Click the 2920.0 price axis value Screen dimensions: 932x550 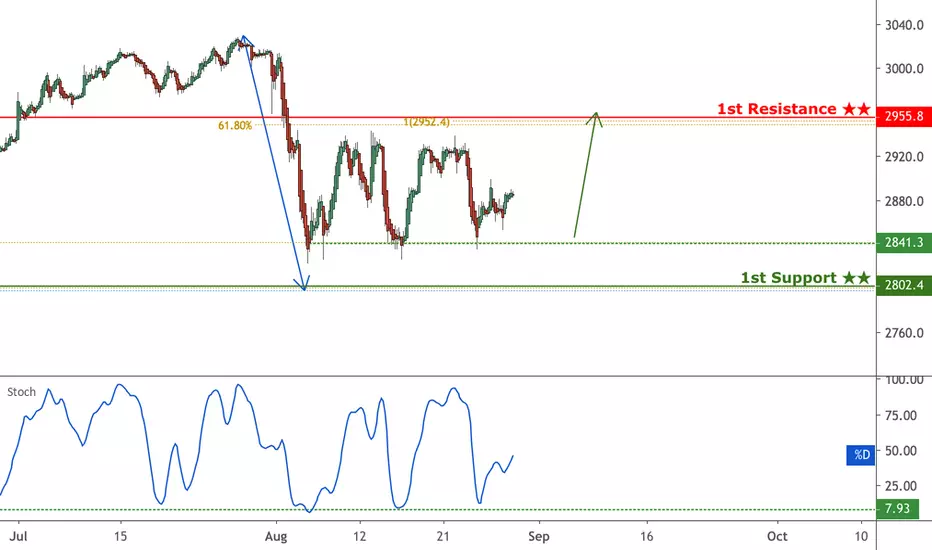(x=904, y=157)
